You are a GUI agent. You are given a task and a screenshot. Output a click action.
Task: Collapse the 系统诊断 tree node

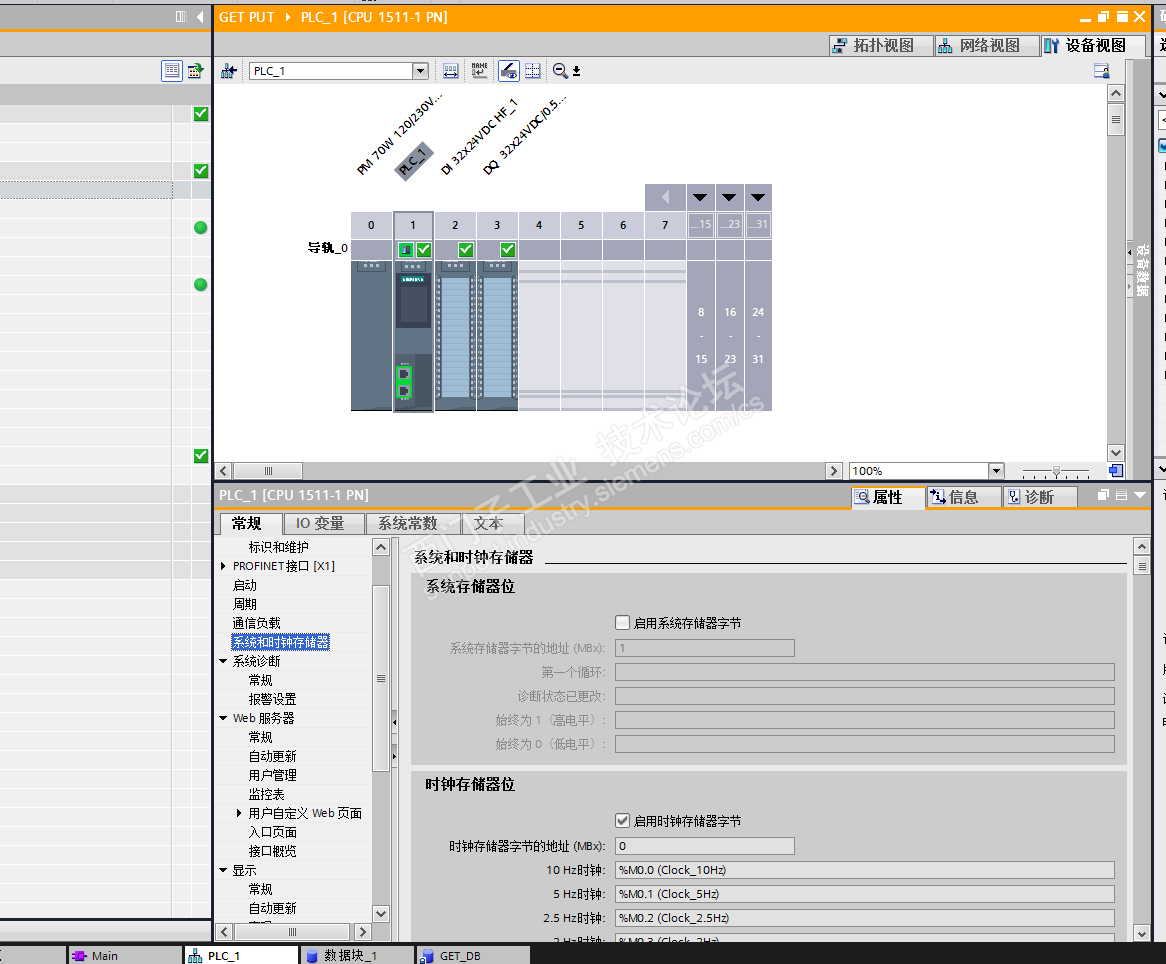click(x=223, y=661)
